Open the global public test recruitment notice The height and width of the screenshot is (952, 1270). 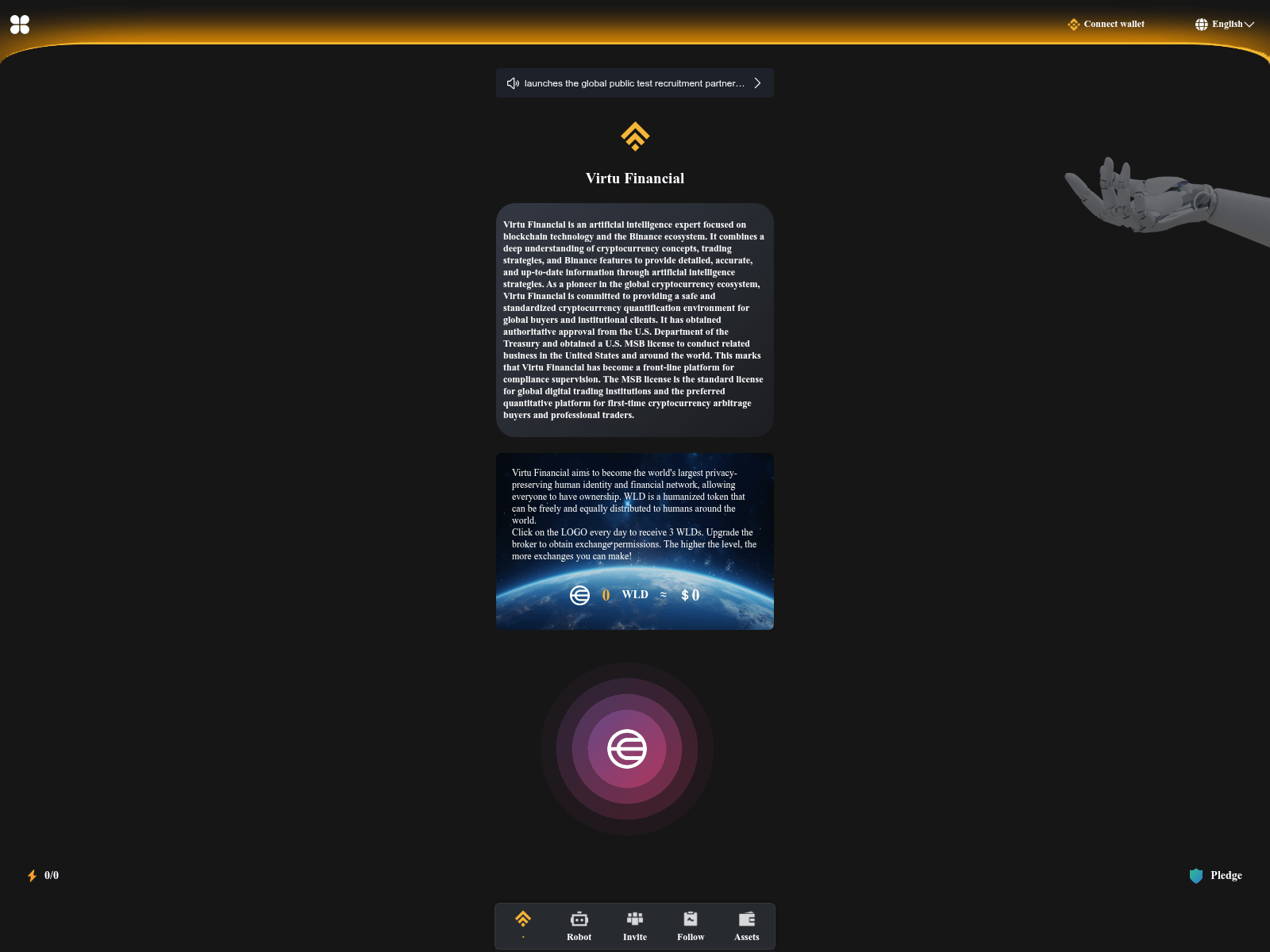634,83
